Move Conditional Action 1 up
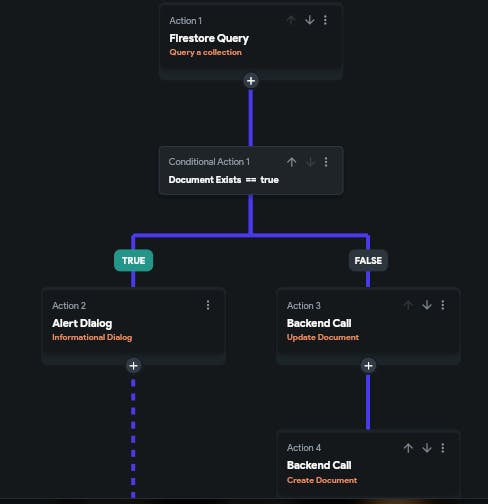 292,162
